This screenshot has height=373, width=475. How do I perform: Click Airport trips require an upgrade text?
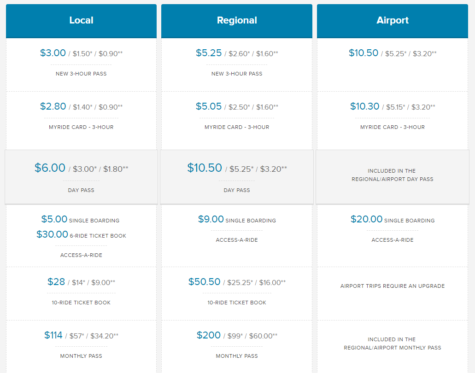392,286
